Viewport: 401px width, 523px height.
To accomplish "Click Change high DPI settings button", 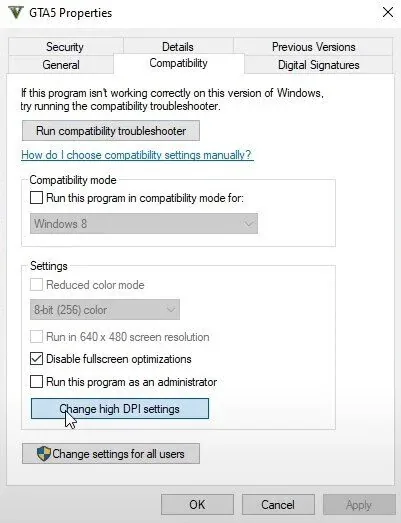I will (x=120, y=409).
